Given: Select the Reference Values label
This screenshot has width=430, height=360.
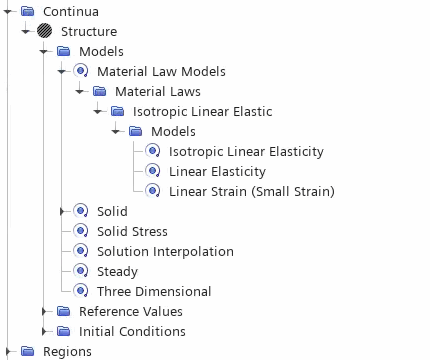Looking at the screenshot, I should coord(131,311).
